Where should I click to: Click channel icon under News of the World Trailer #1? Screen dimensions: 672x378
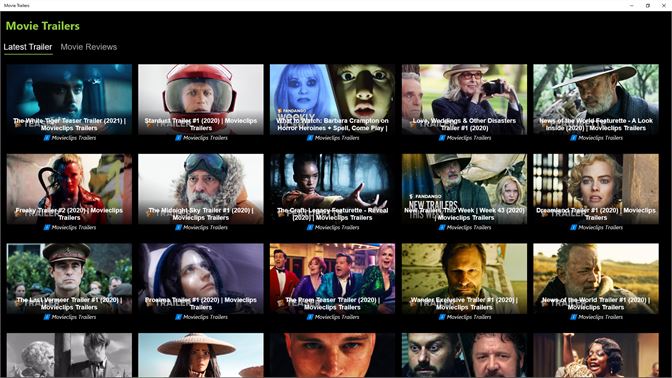(x=573, y=317)
